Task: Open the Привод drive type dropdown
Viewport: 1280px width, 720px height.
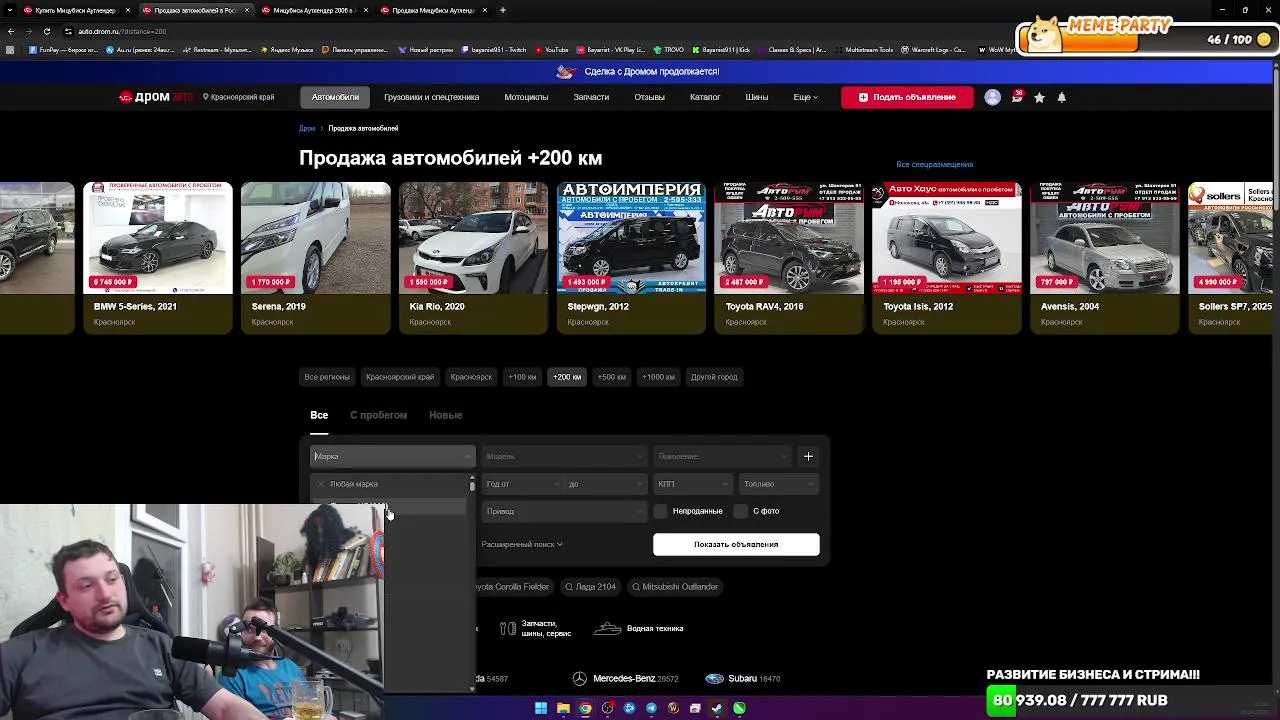Action: [564, 511]
